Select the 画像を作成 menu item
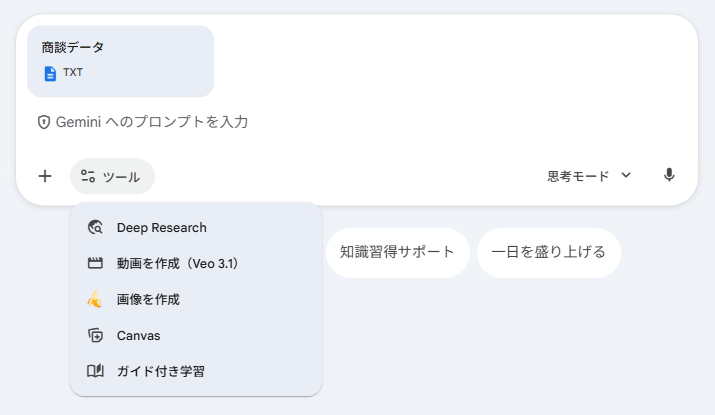This screenshot has width=715, height=415. (x=196, y=300)
